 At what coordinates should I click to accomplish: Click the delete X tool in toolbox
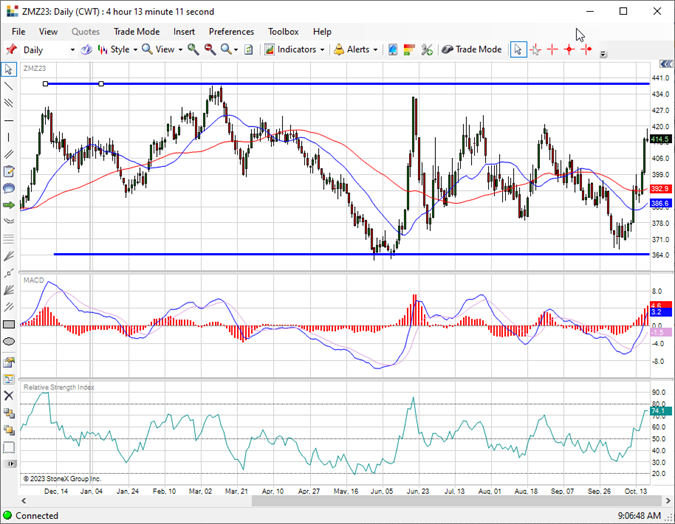[9, 396]
